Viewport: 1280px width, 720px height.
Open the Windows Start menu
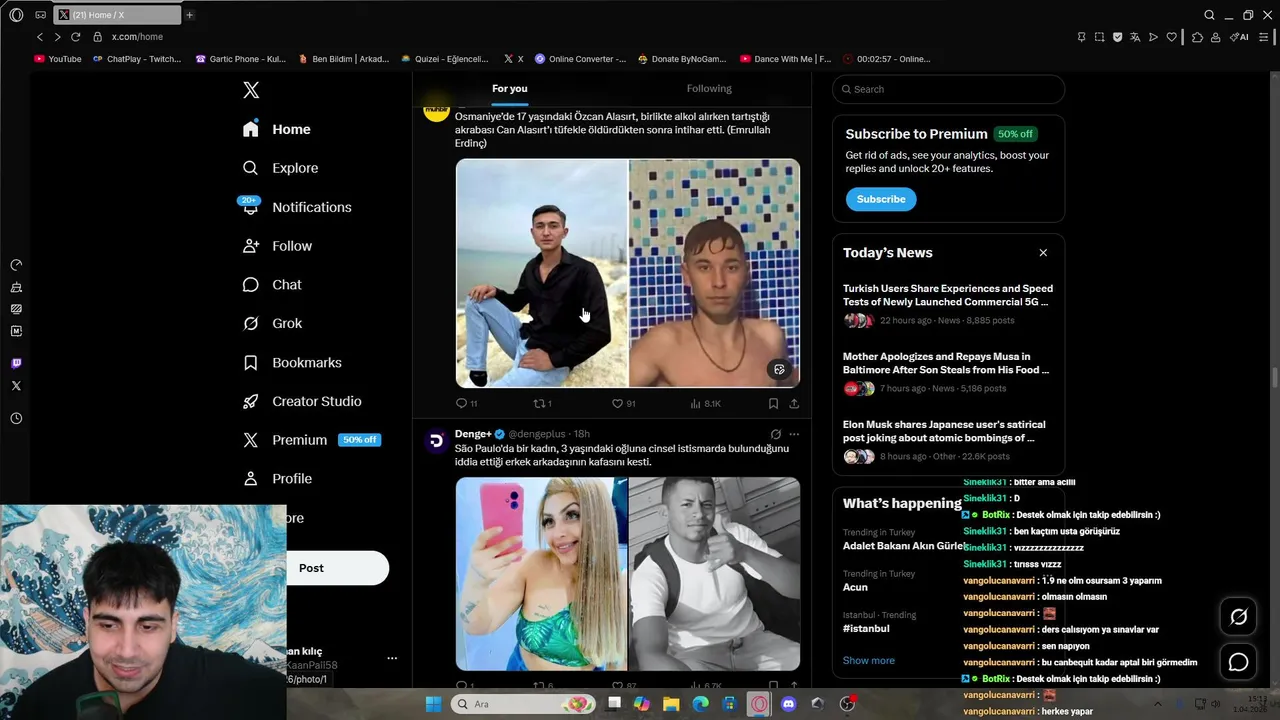[433, 704]
